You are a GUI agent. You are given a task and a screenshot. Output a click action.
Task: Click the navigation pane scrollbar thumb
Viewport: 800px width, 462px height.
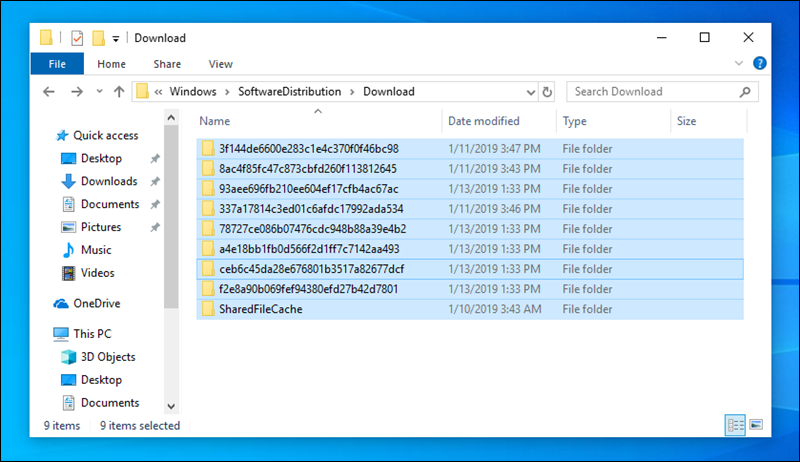pos(171,217)
